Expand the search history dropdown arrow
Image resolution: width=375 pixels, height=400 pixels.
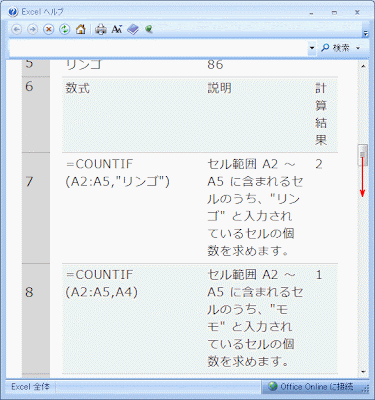coord(312,48)
